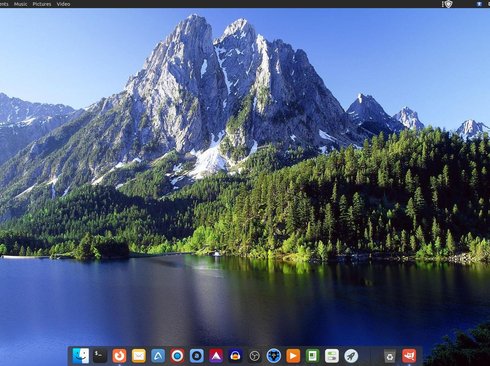Launch the orange media player icon
490x366 pixels.
click(x=293, y=356)
